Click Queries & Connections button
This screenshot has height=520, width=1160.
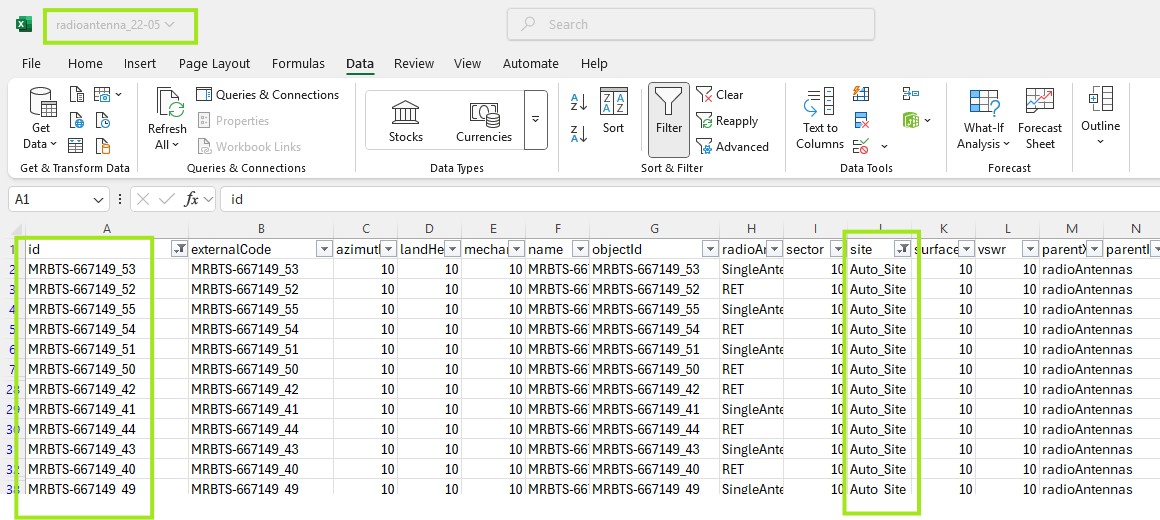click(267, 95)
